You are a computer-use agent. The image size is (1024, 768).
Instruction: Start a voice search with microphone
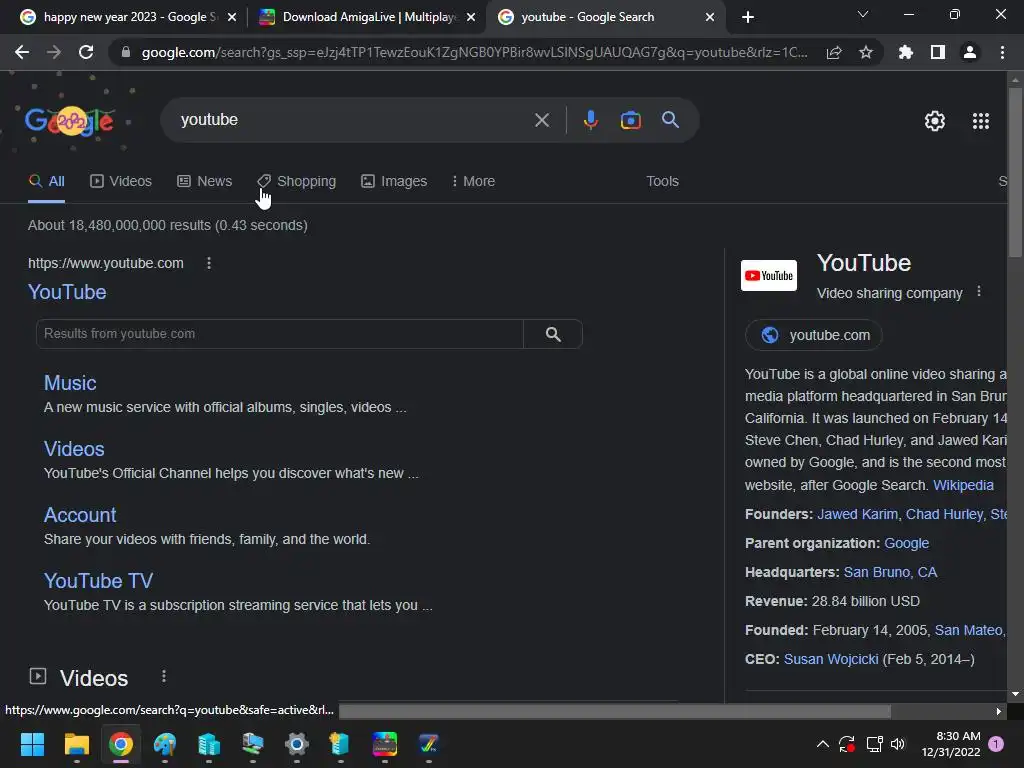point(591,120)
